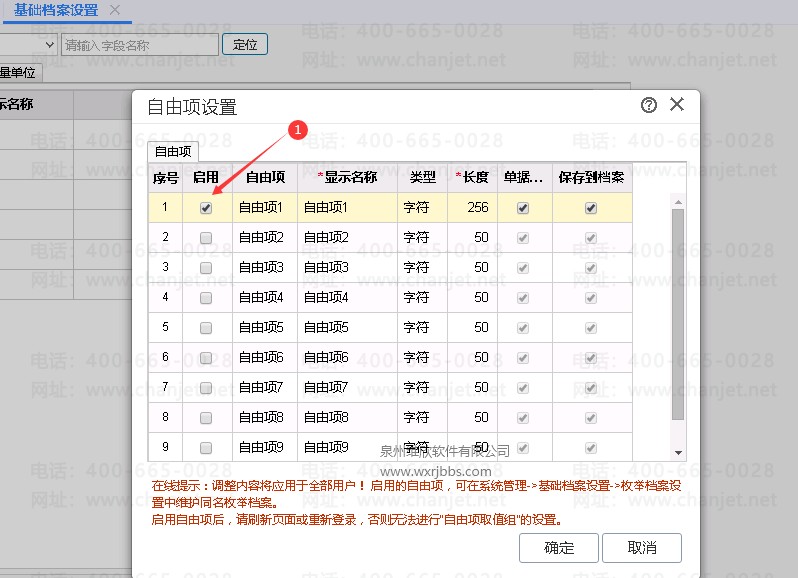Select the 基础档案设置 tab
The image size is (798, 578).
tap(56, 10)
